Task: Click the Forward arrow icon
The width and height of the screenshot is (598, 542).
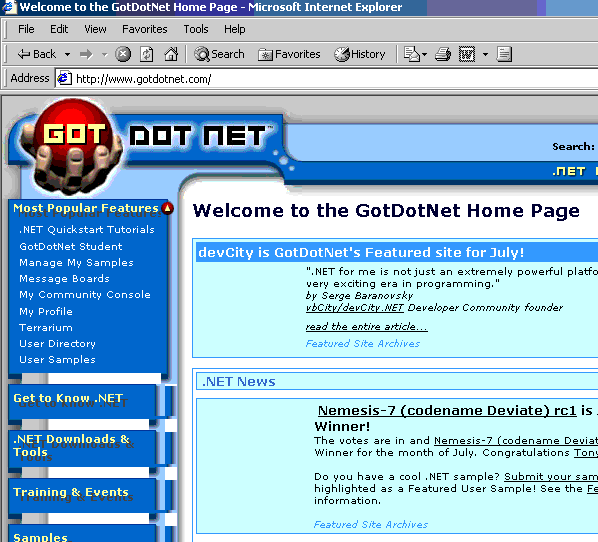Action: [x=86, y=54]
